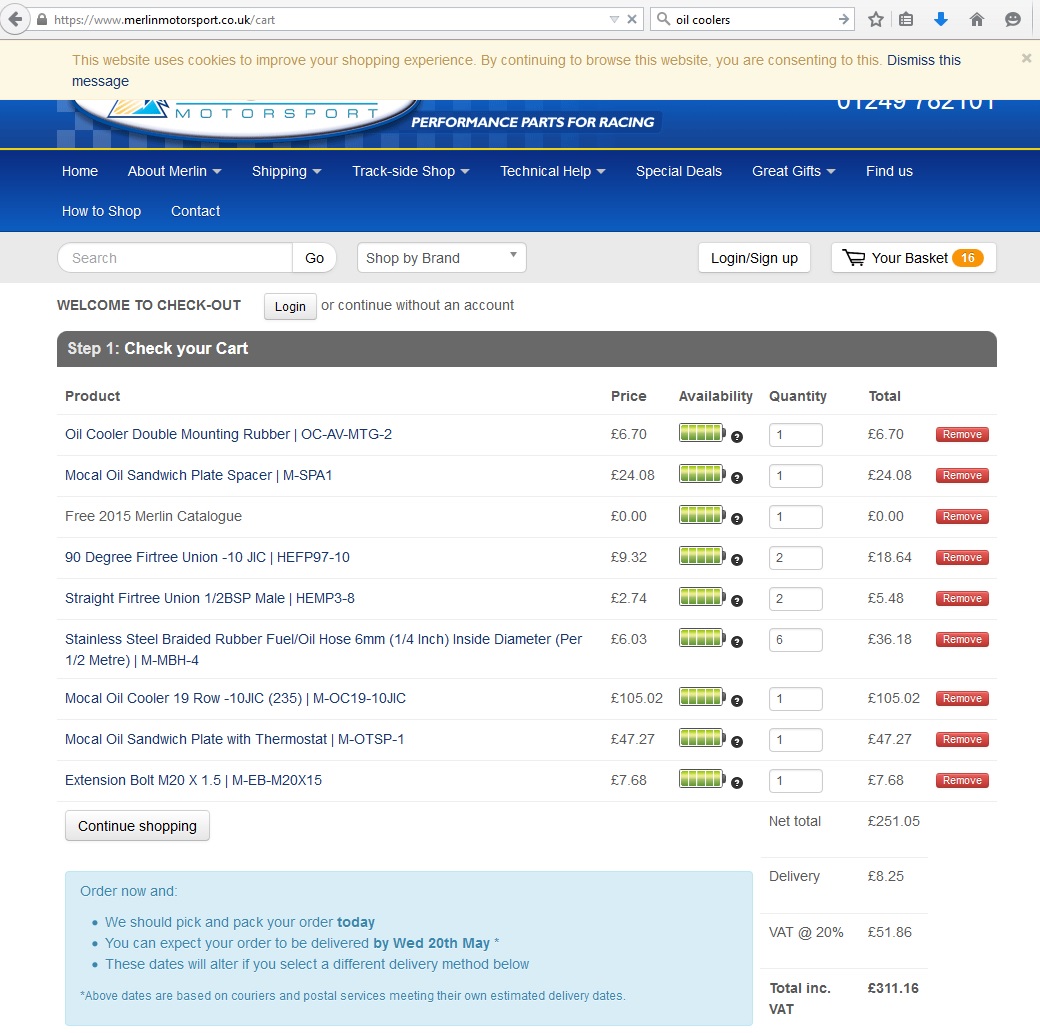Image resolution: width=1040 pixels, height=1033 pixels.
Task: Edit quantity for 90 Degree Firtree Union
Action: 795,558
